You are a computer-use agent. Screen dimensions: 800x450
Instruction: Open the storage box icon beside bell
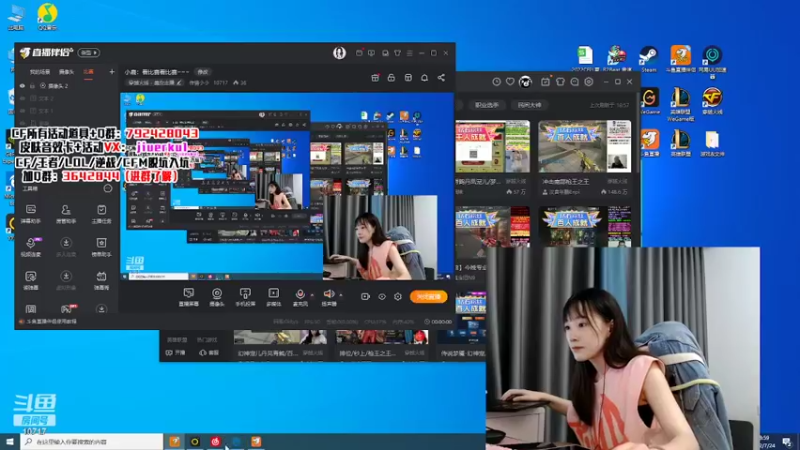pos(408,78)
